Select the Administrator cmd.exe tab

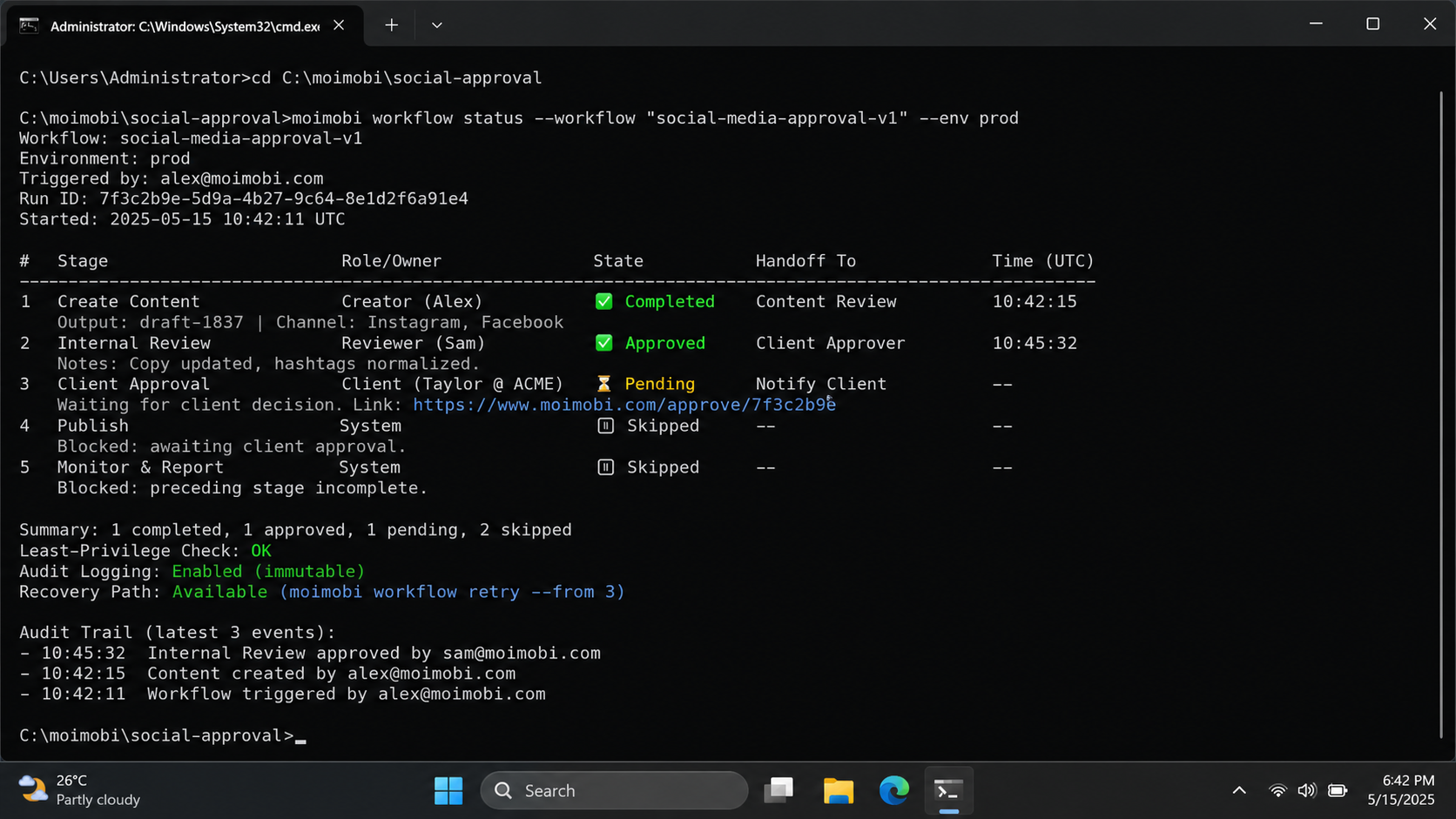(x=183, y=25)
